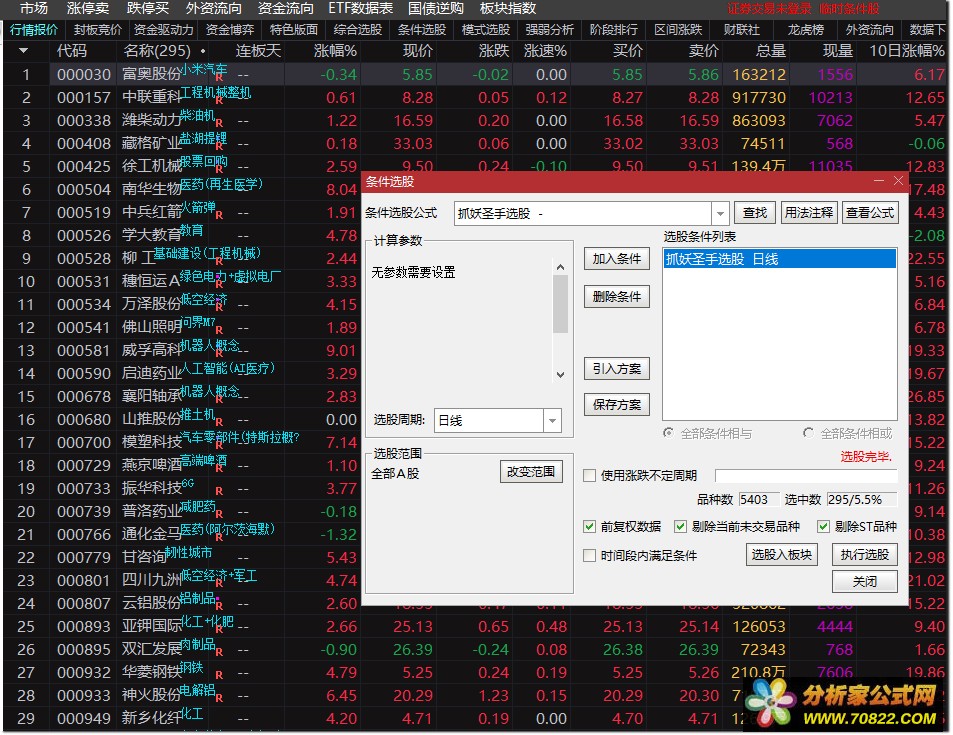Select stock row 000895 双汇发展

pos(474,649)
